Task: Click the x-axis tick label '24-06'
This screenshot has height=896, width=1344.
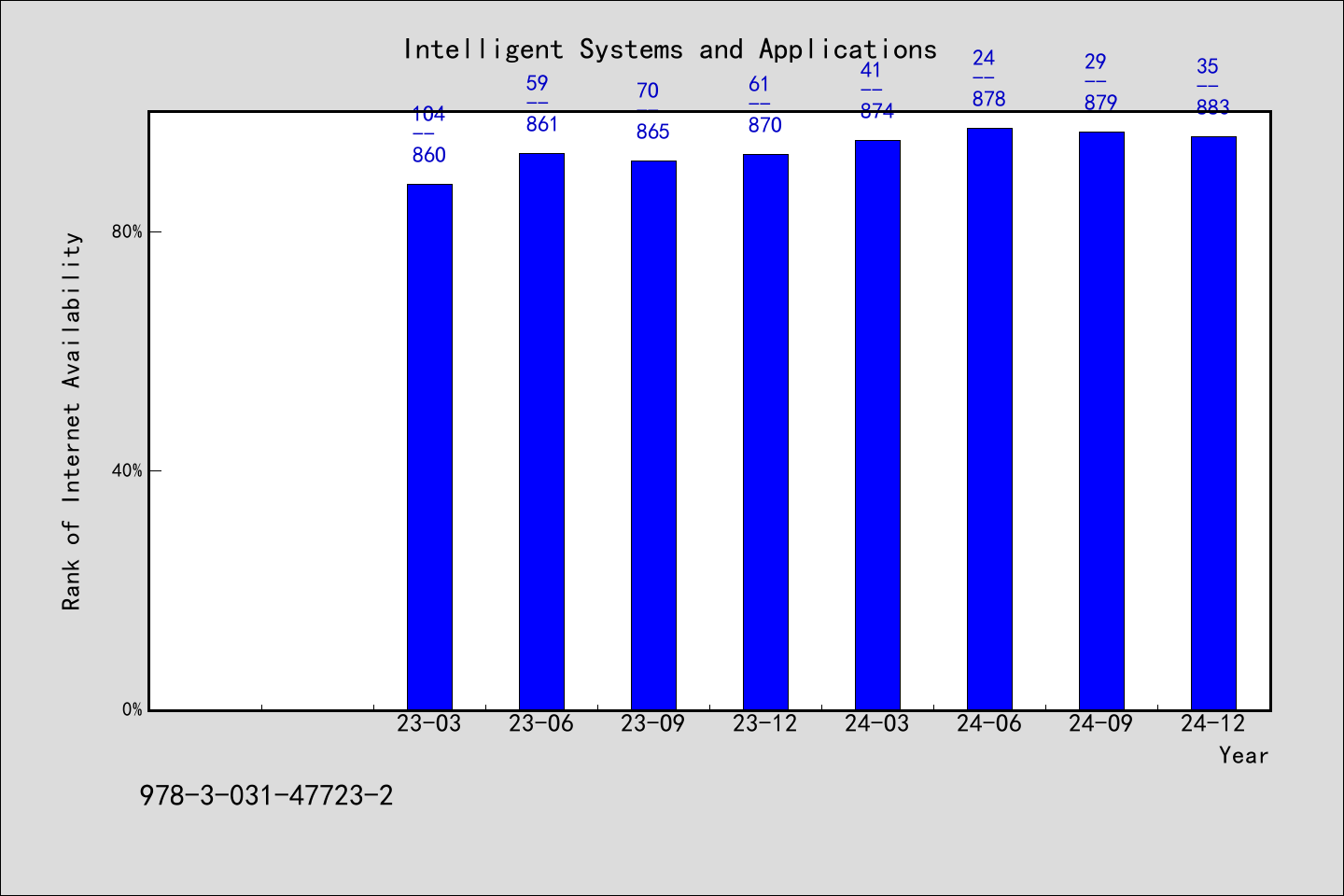Action: pyautogui.click(x=989, y=723)
